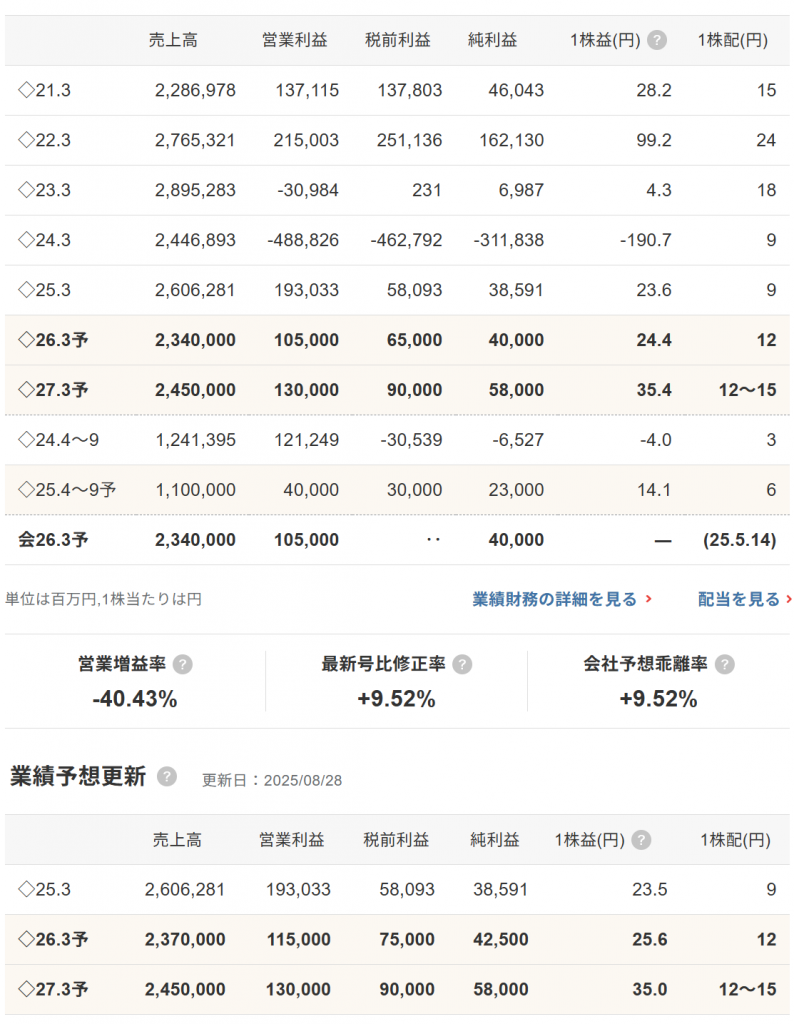
Task: Click operating profit value -488,826
Action: click(x=303, y=240)
